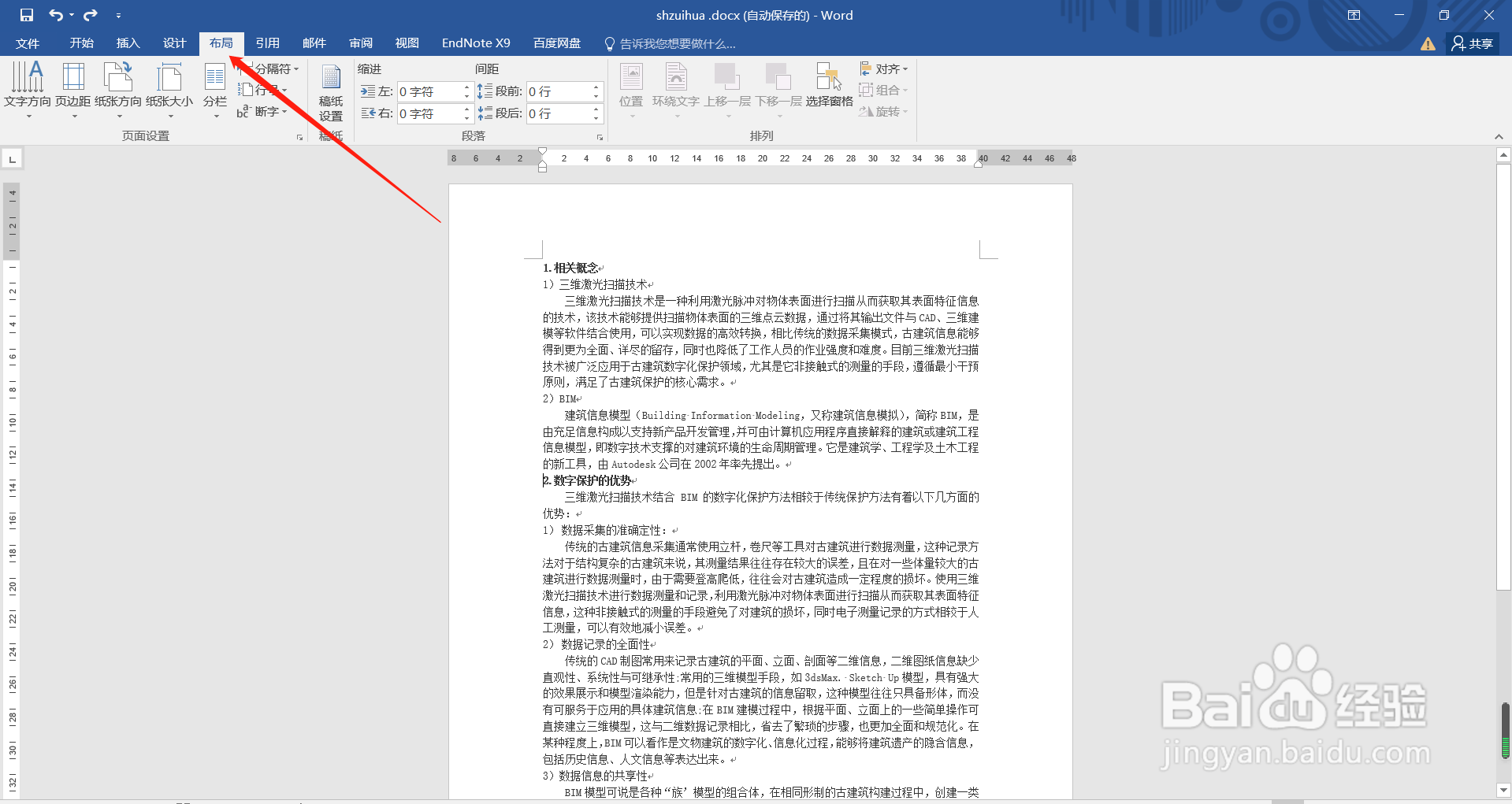The width and height of the screenshot is (1512, 804).
Task: Click the yellow warning triangle icon
Action: pos(1428,44)
